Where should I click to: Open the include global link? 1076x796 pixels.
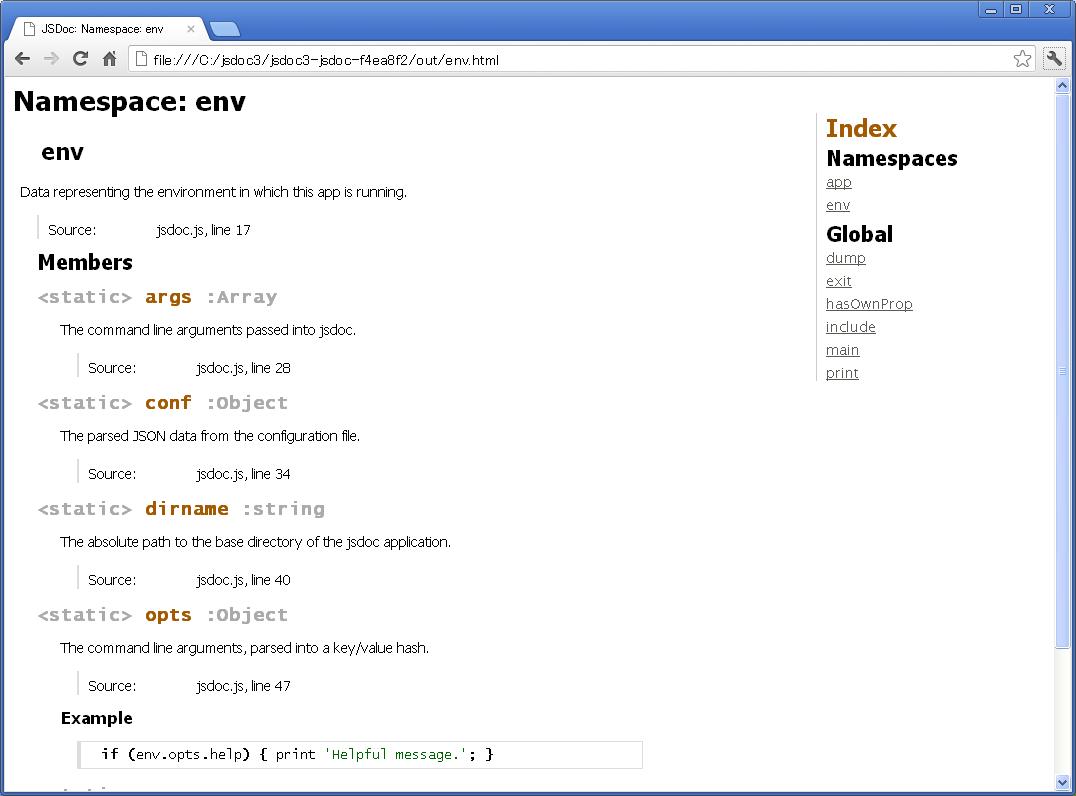click(x=850, y=327)
